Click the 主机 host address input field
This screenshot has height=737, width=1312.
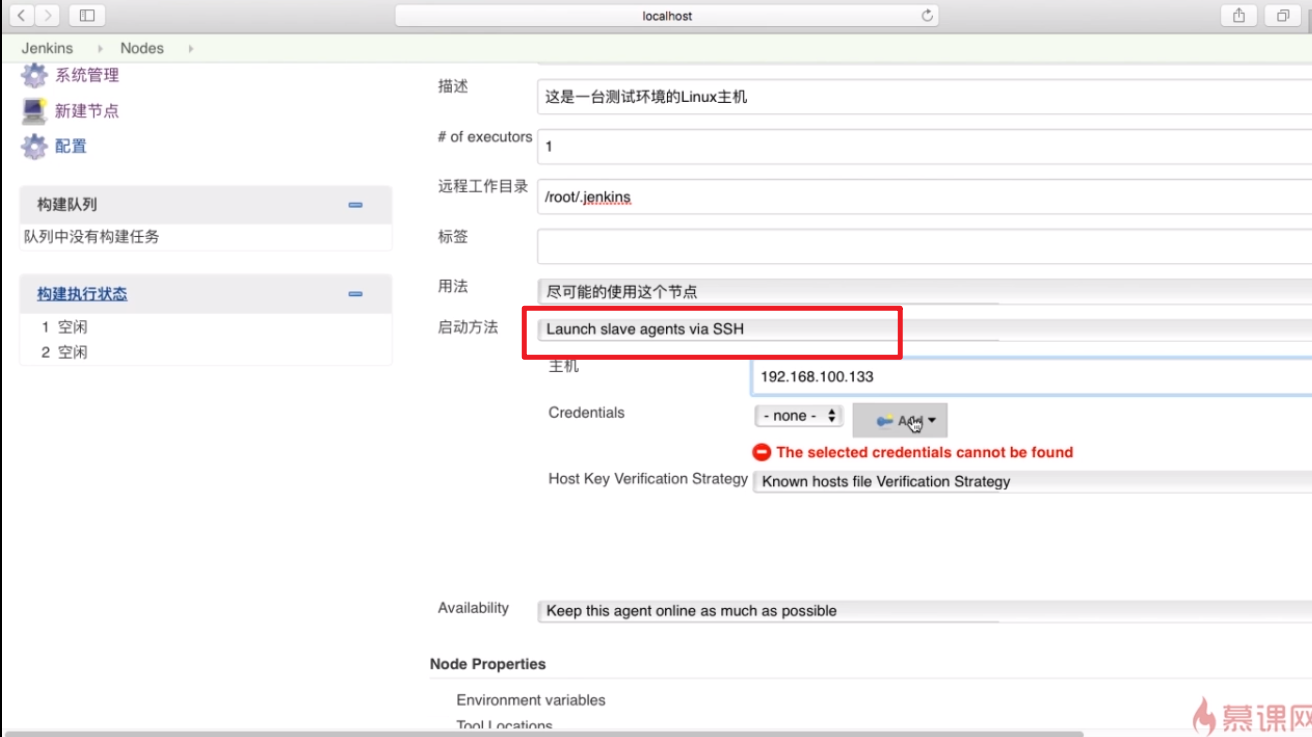[x=1000, y=377]
